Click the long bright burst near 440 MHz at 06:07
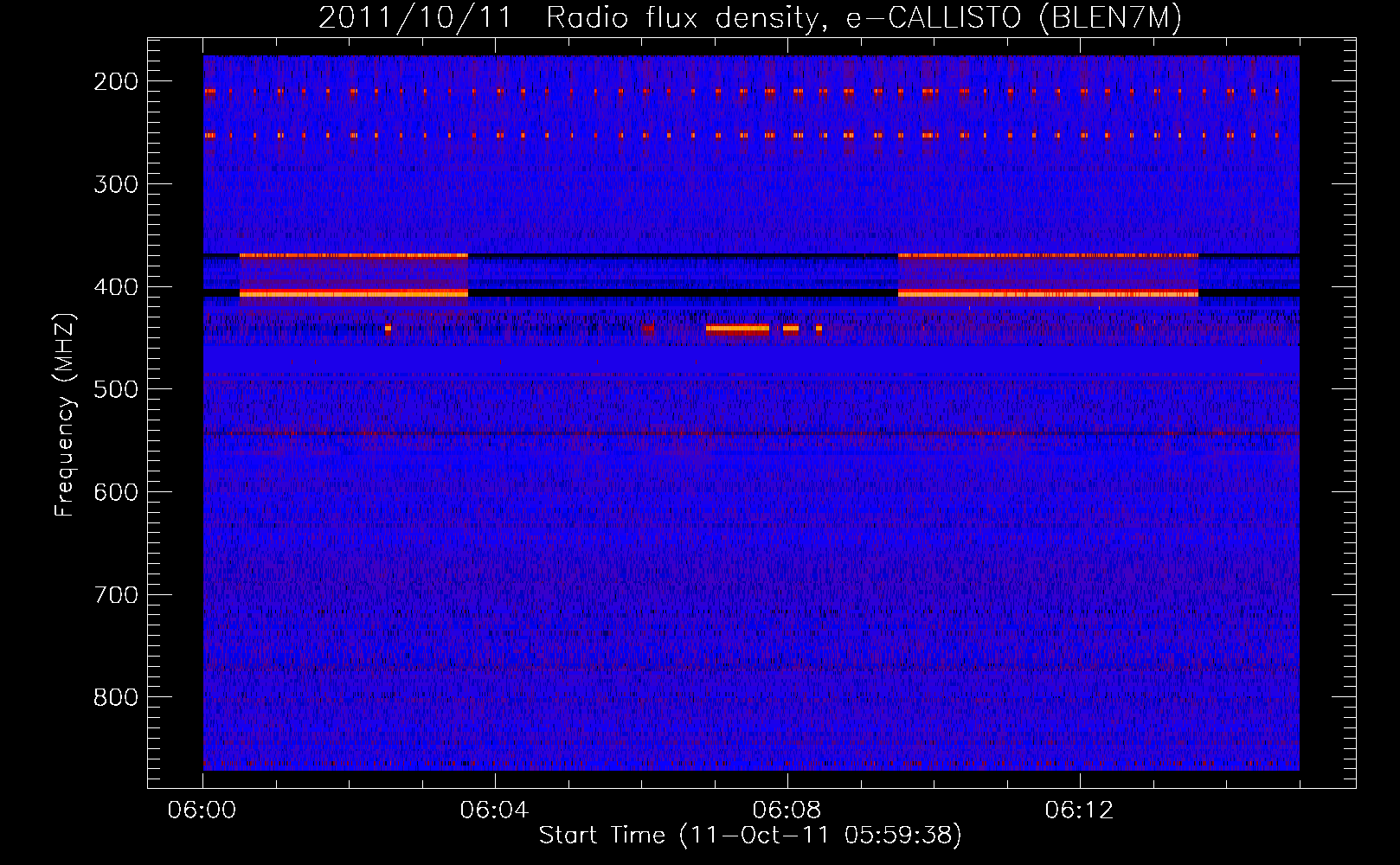 pos(737,329)
